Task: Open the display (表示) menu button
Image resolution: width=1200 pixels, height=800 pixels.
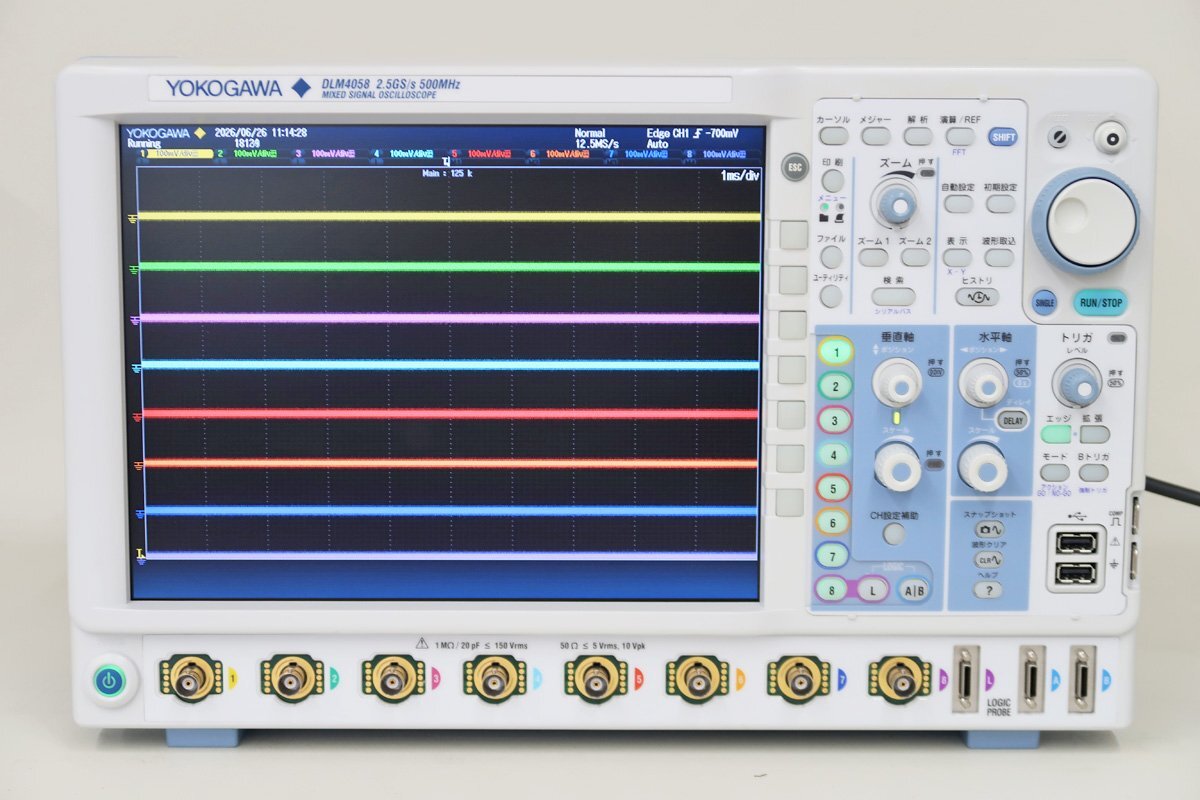Action: [x=958, y=258]
